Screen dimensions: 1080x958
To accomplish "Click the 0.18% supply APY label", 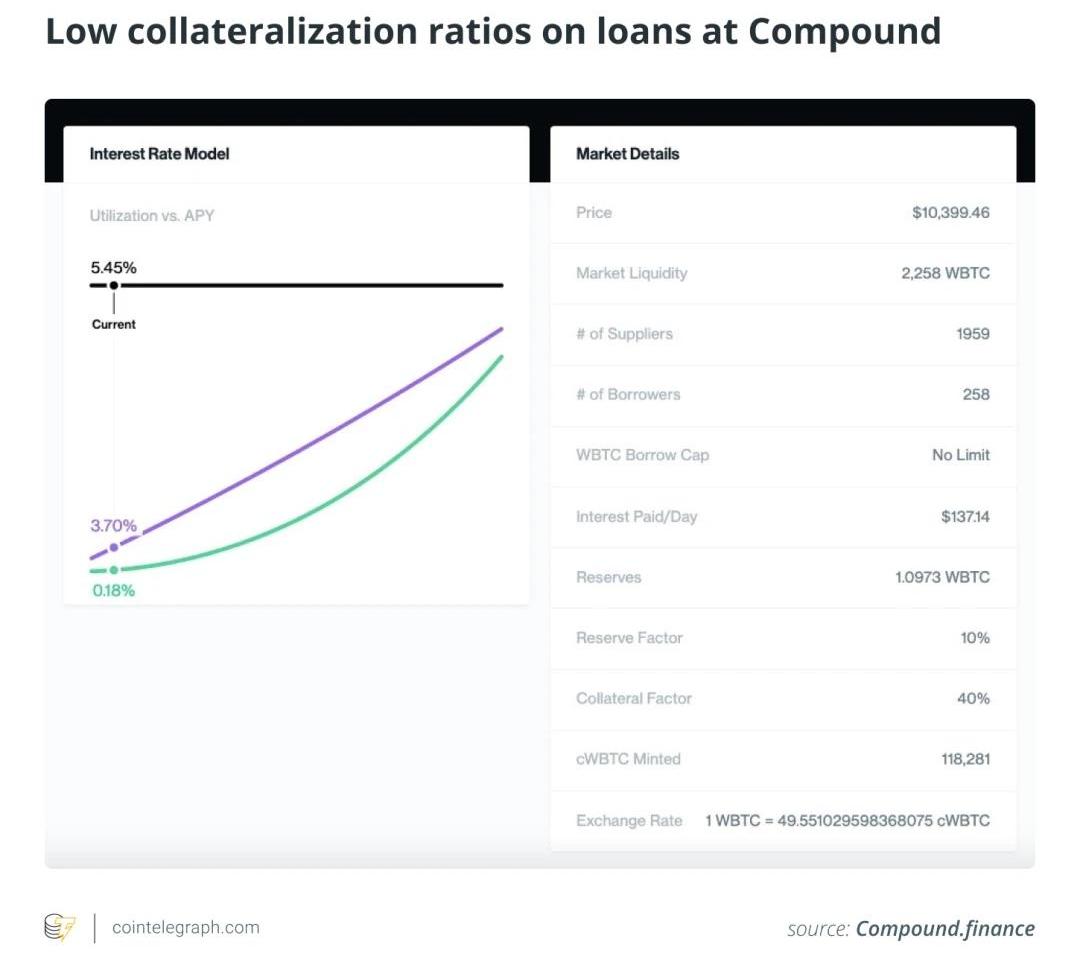I will 114,590.
